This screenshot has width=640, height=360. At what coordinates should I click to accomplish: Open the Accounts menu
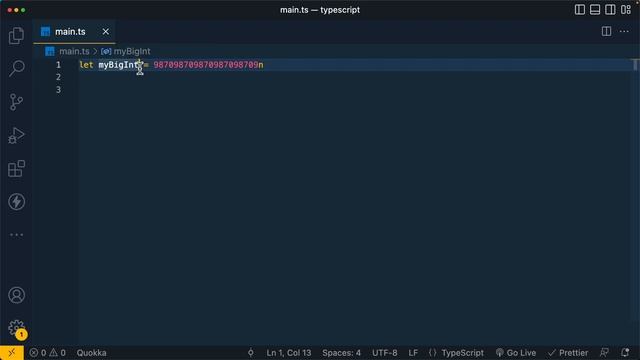tap(16, 295)
